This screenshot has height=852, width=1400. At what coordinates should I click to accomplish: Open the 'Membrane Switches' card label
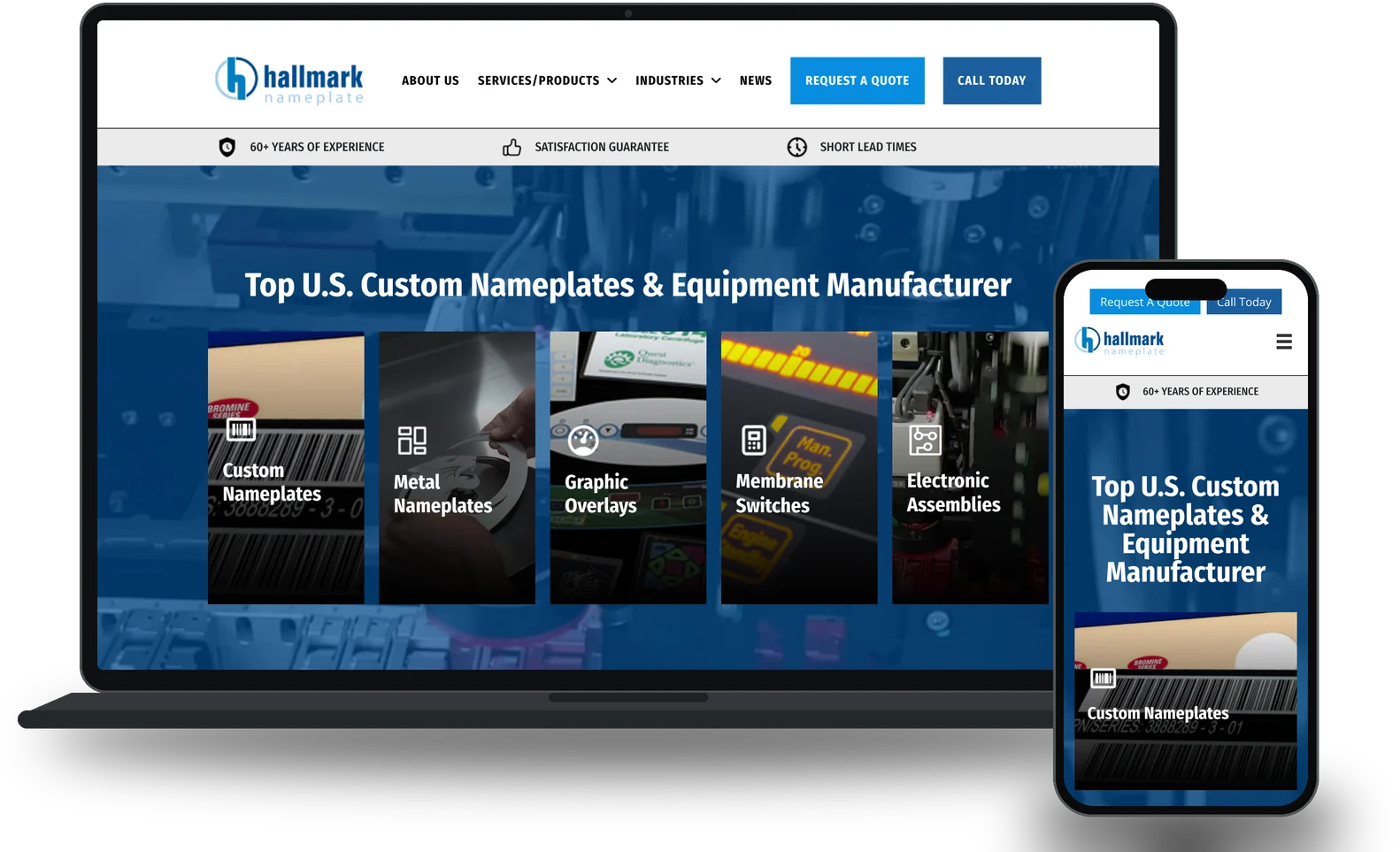click(780, 494)
